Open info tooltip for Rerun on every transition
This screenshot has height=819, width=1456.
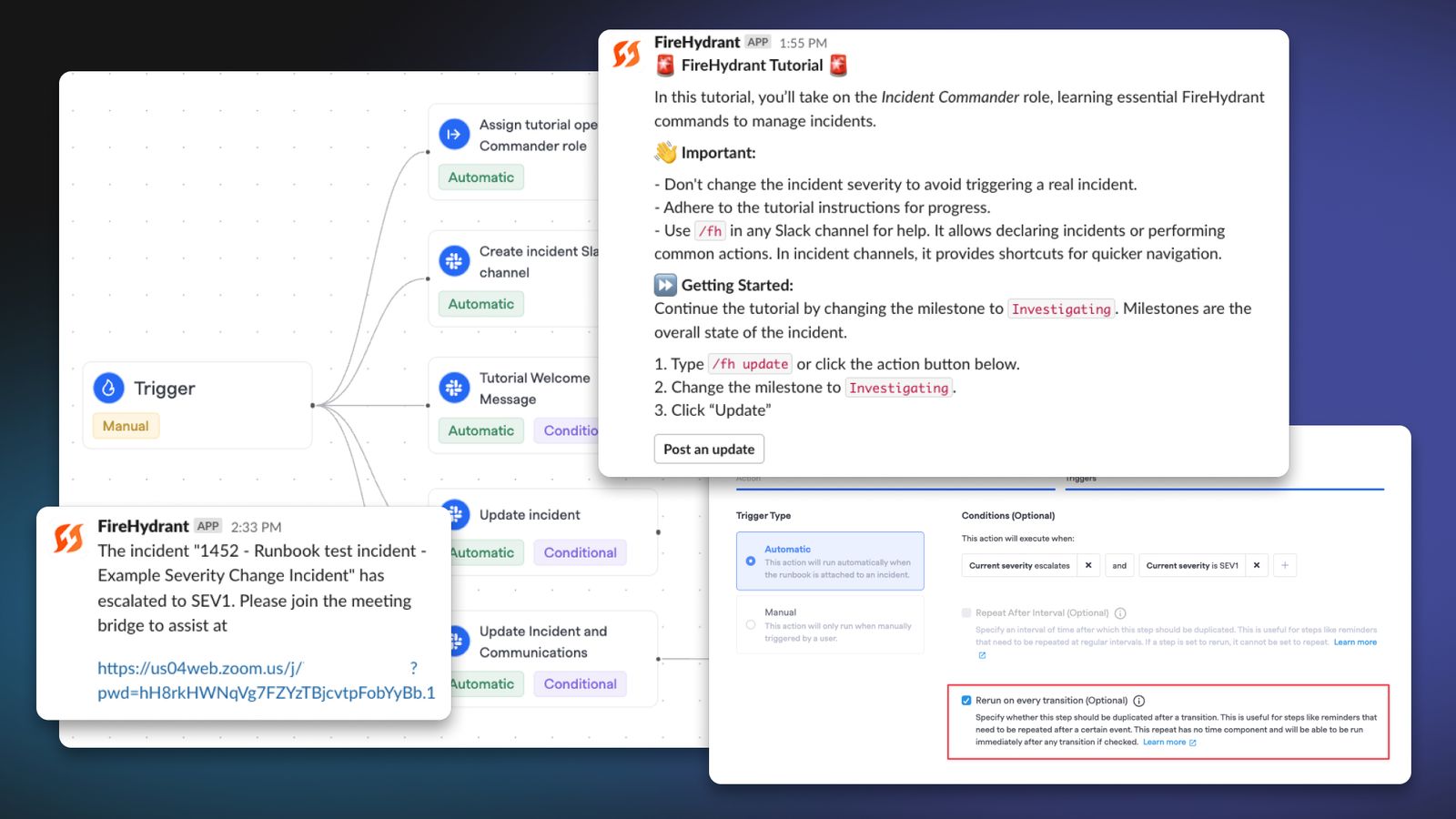[x=1138, y=701]
